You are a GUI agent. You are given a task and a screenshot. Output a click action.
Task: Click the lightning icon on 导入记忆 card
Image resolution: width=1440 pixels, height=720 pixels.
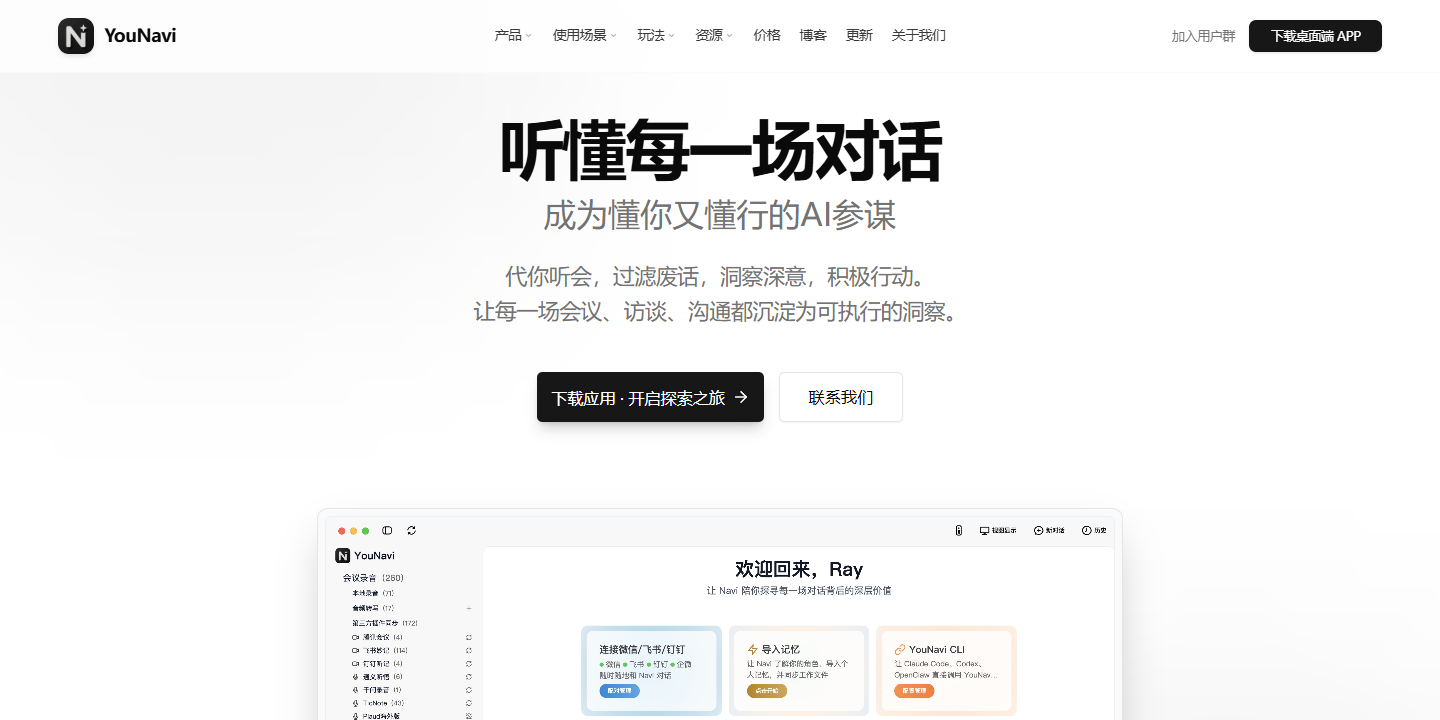point(753,649)
